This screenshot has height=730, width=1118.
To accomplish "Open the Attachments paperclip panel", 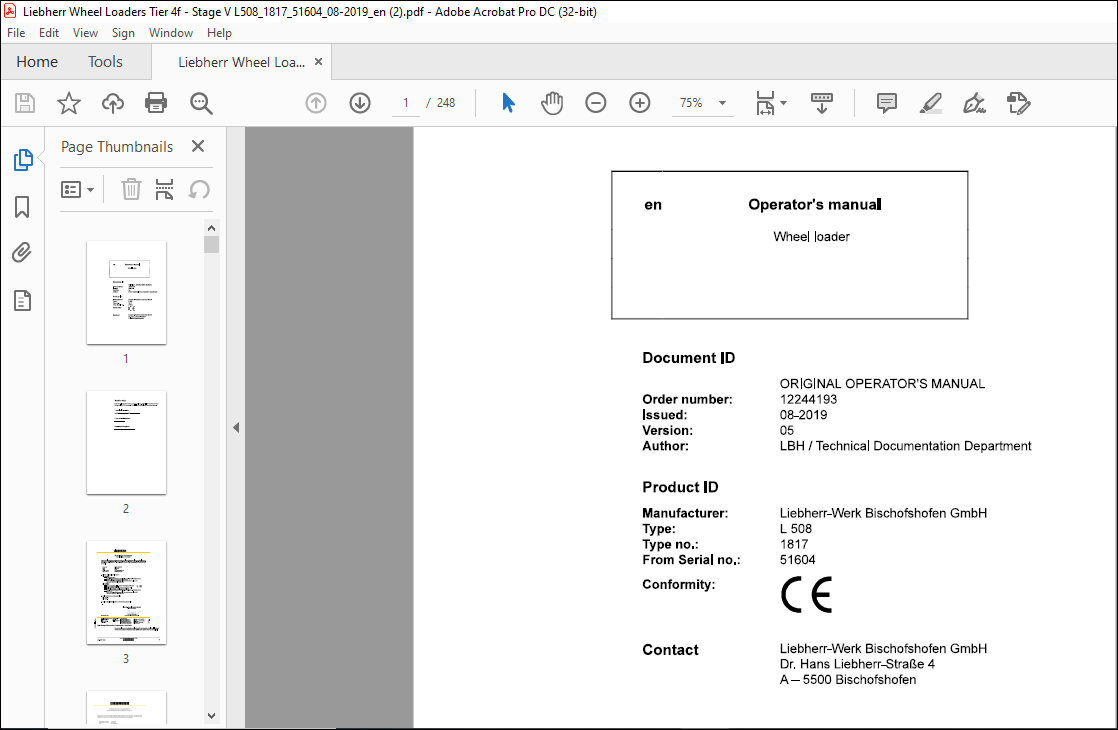I will point(22,253).
